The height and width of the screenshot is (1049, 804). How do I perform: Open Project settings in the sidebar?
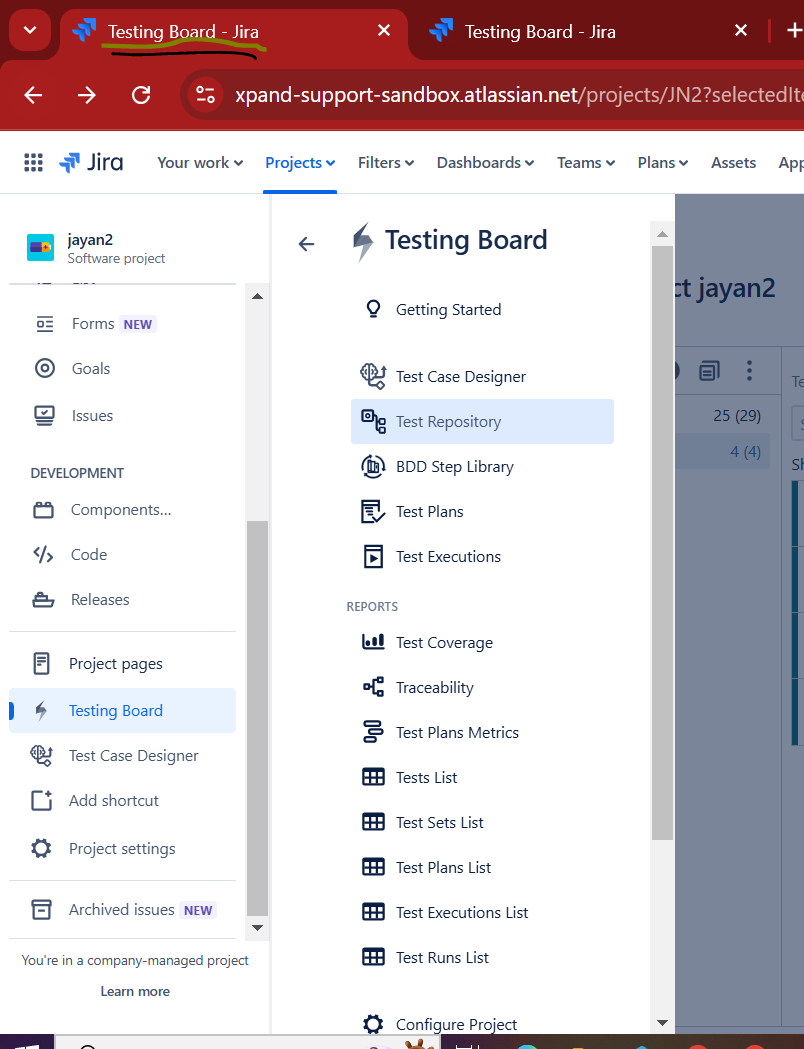[122, 848]
